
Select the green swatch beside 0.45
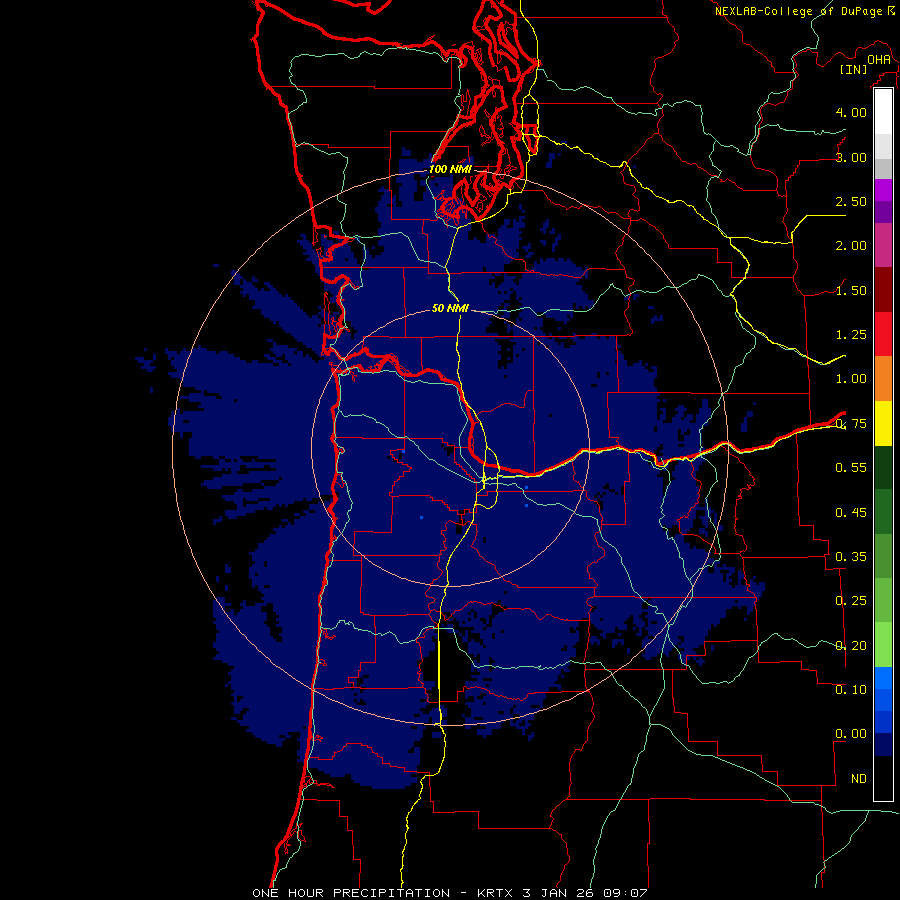883,512
